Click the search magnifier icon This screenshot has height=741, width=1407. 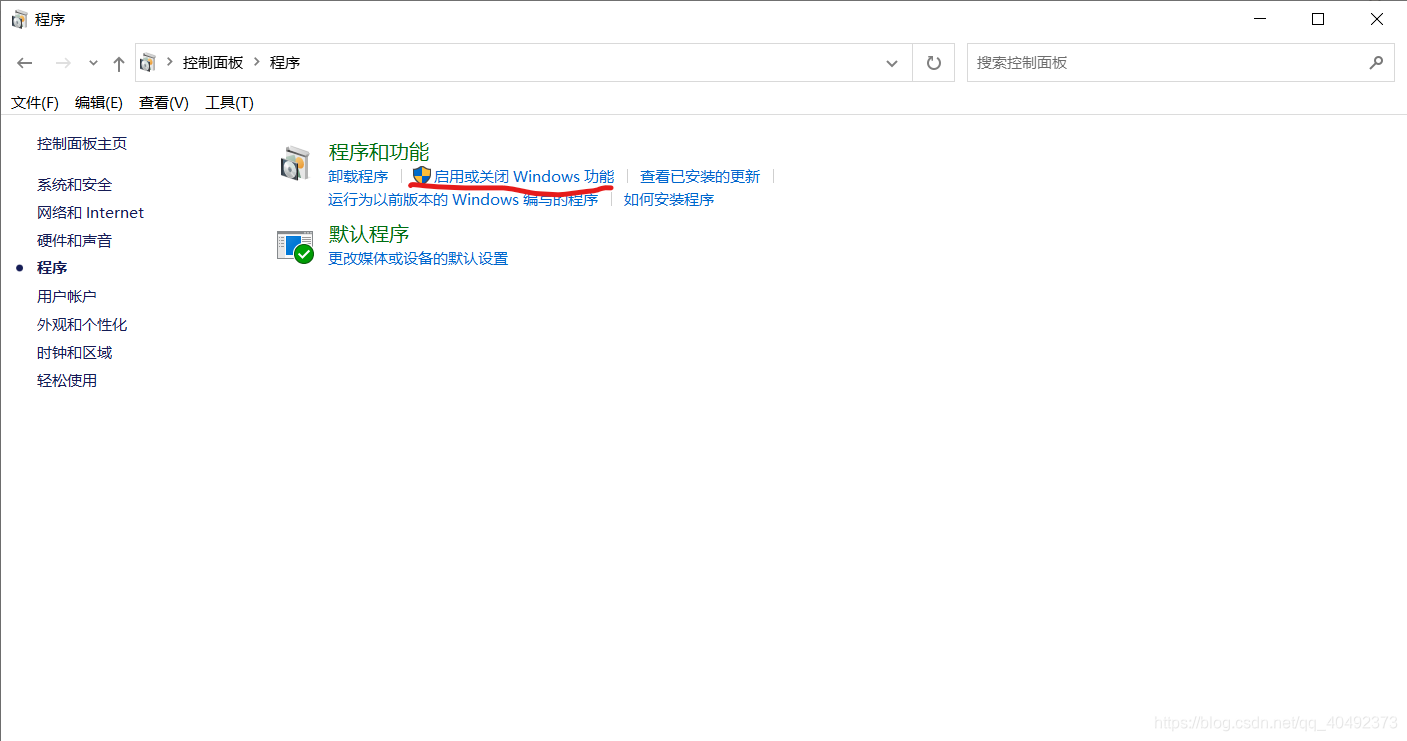tap(1377, 62)
